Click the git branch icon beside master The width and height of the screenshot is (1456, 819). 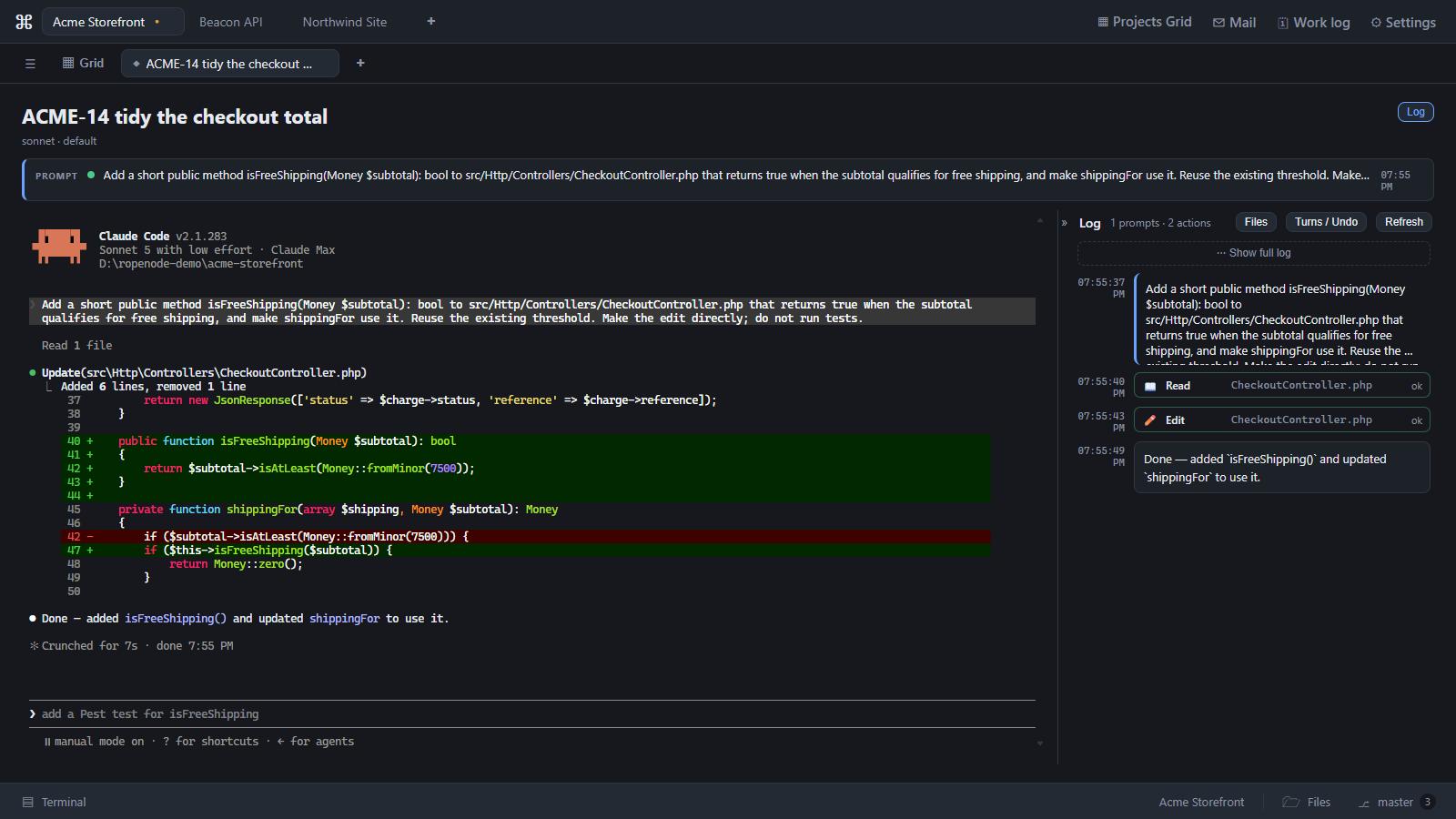click(x=1364, y=803)
